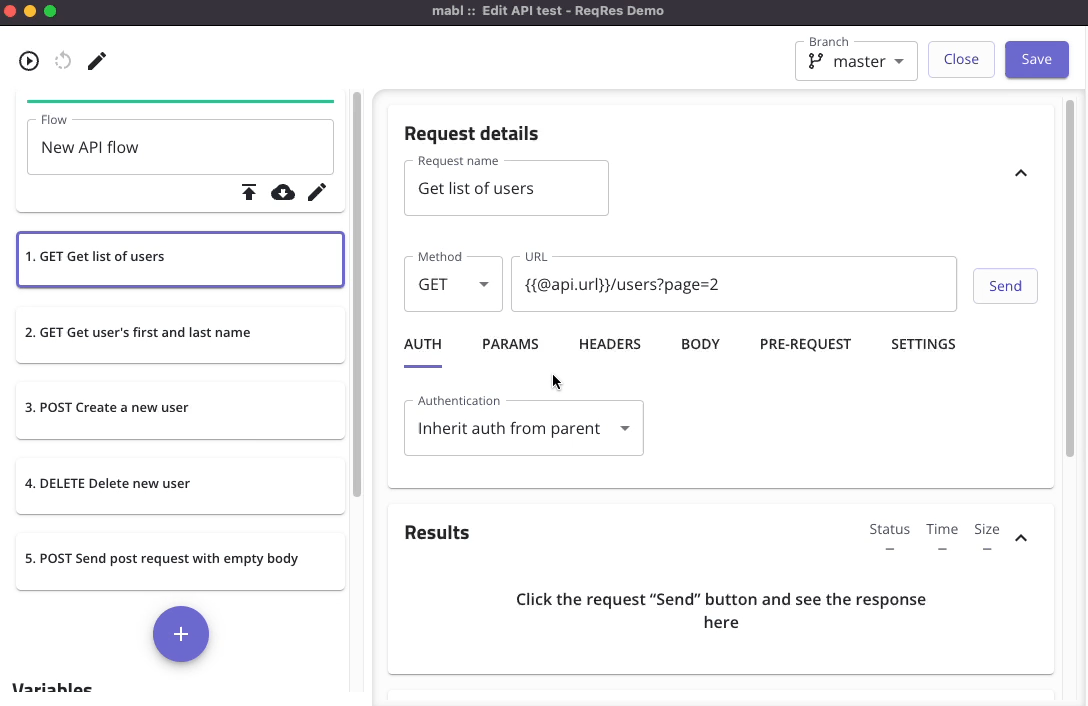Screen dimensions: 1088x706
Task: Click the Request name input field
Action: (507, 188)
